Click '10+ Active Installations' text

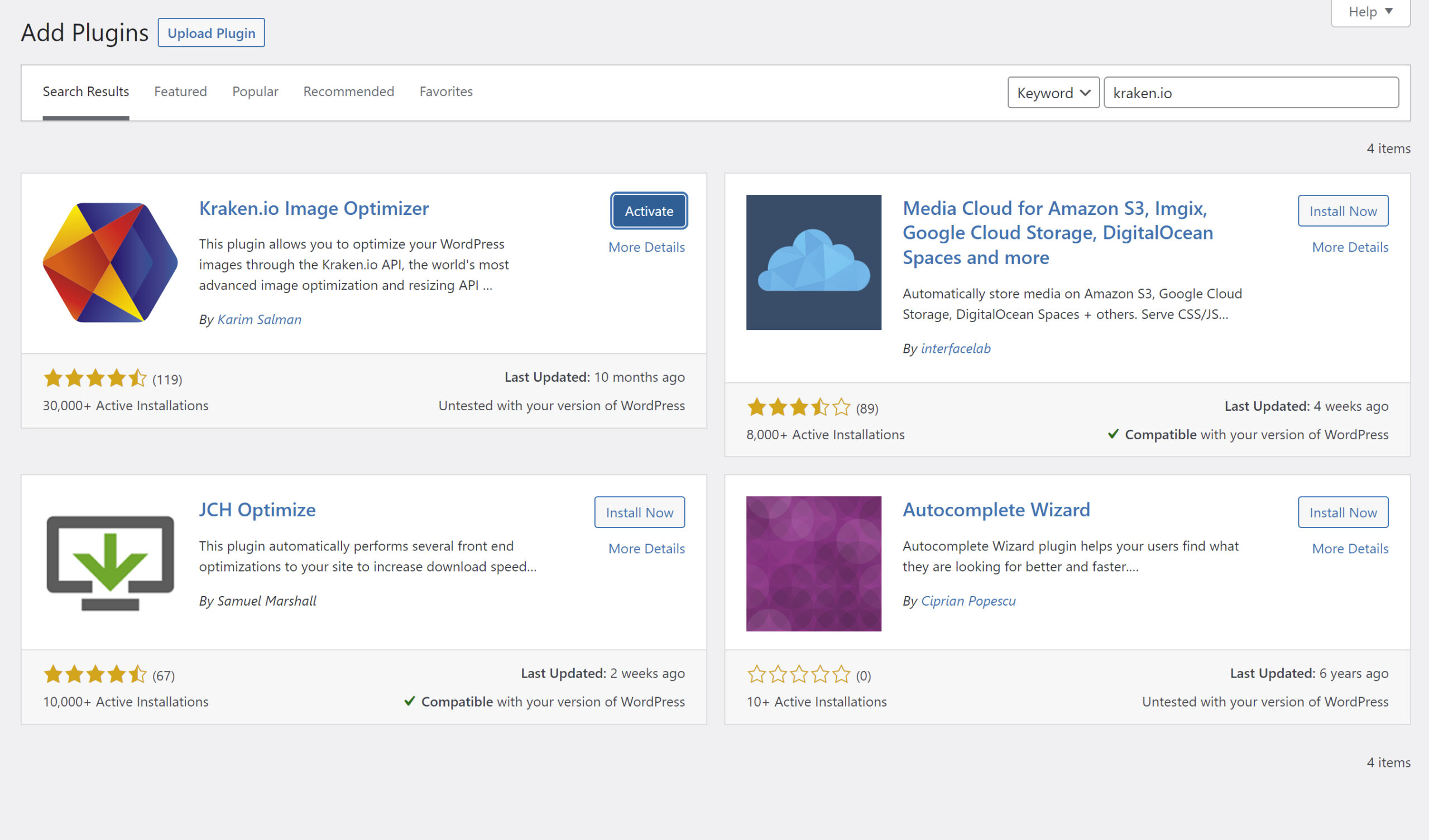click(817, 702)
